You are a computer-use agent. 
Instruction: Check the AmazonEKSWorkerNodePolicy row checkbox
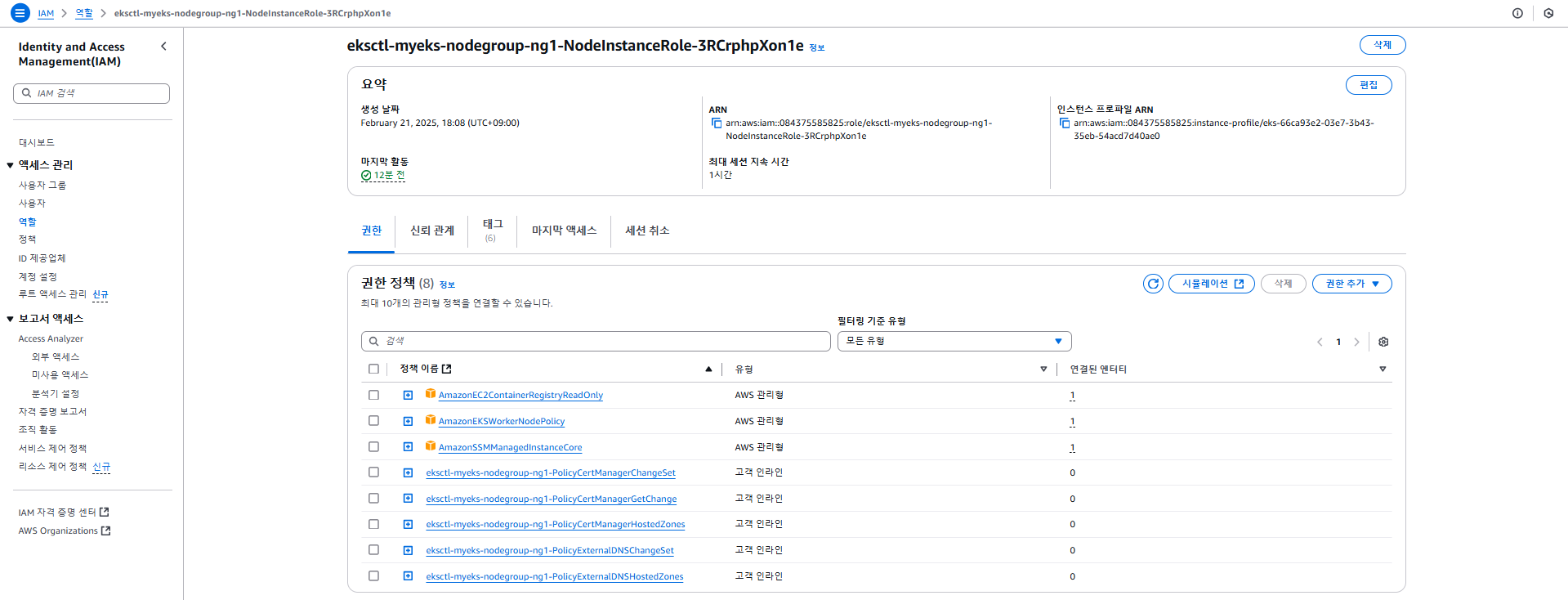[373, 421]
